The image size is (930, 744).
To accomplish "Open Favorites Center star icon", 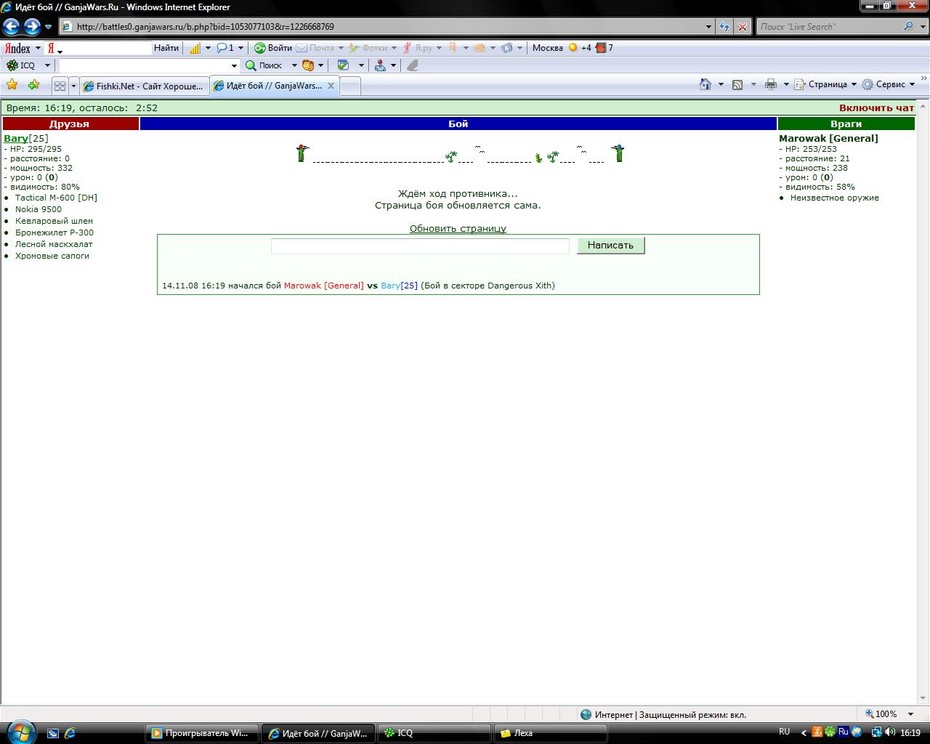I will pos(12,85).
